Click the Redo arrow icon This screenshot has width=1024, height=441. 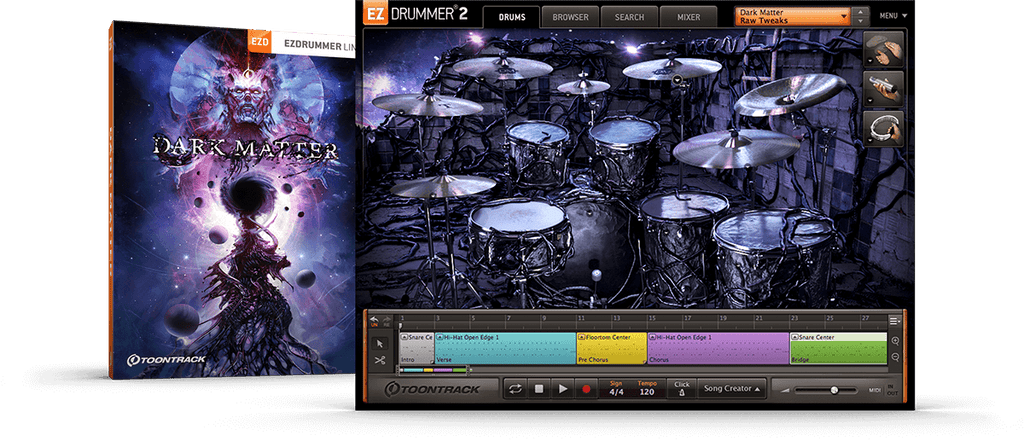(x=387, y=319)
